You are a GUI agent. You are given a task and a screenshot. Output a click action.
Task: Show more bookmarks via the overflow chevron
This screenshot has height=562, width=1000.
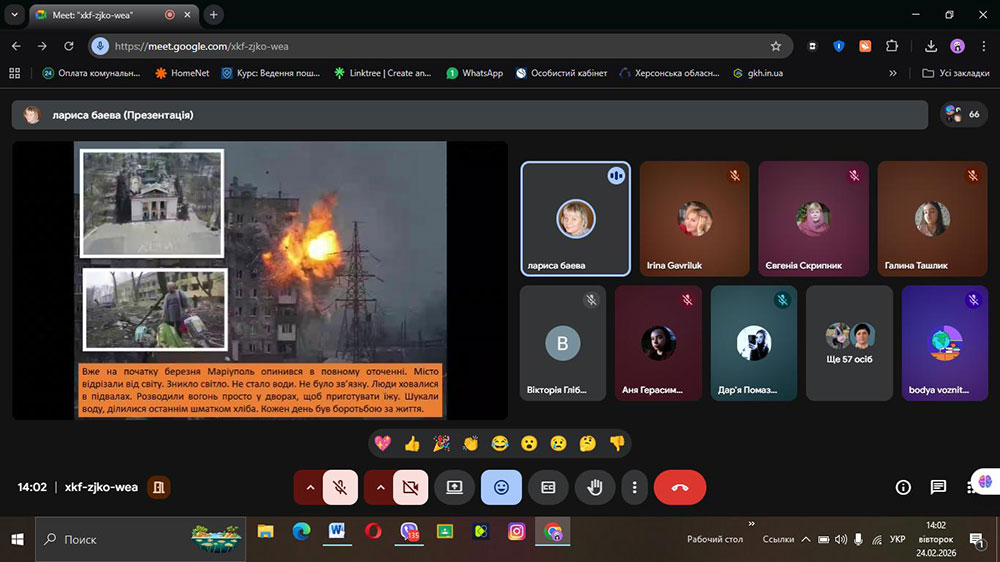point(893,73)
